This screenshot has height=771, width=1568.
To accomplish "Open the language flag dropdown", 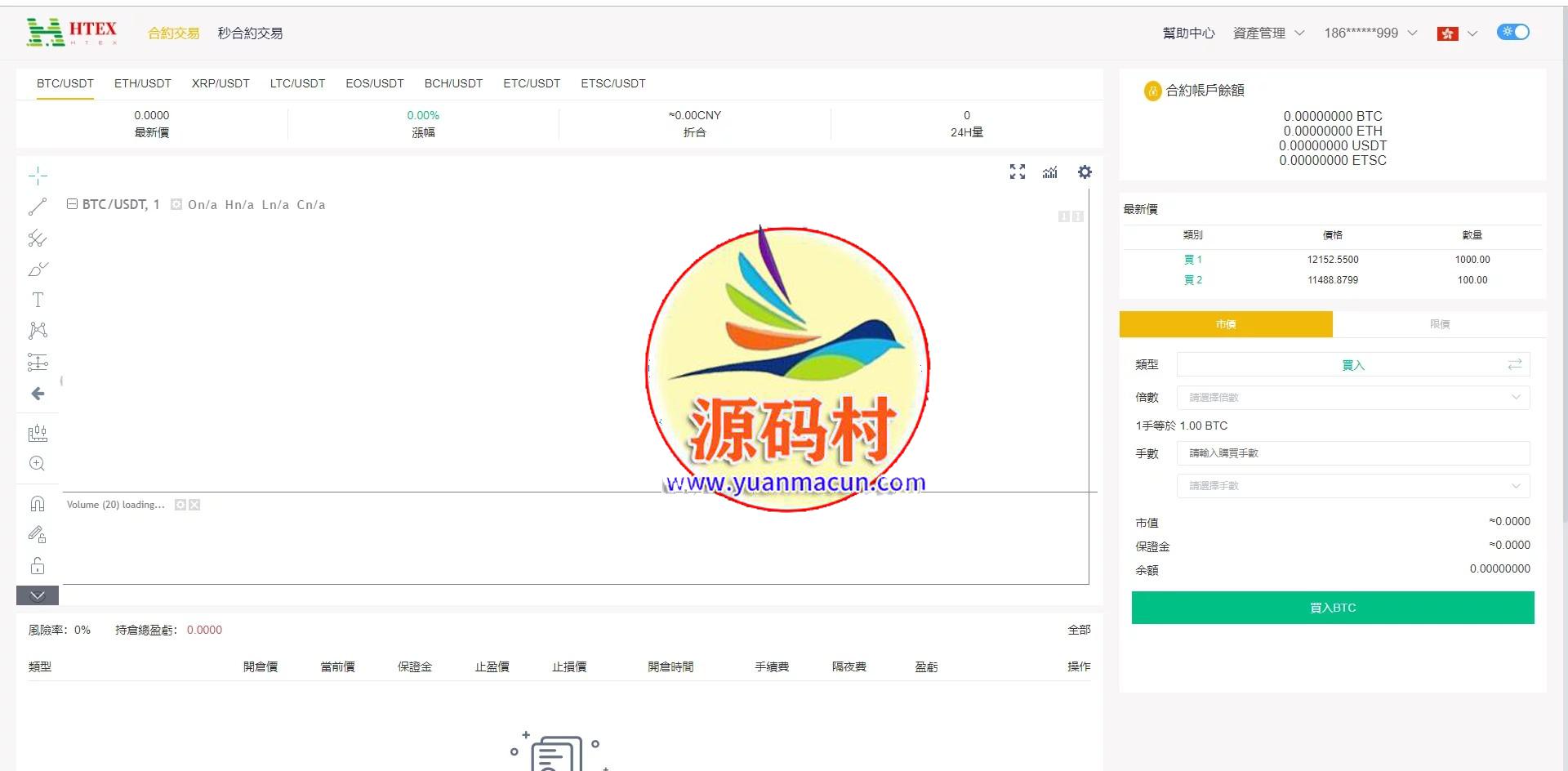I will [1457, 33].
